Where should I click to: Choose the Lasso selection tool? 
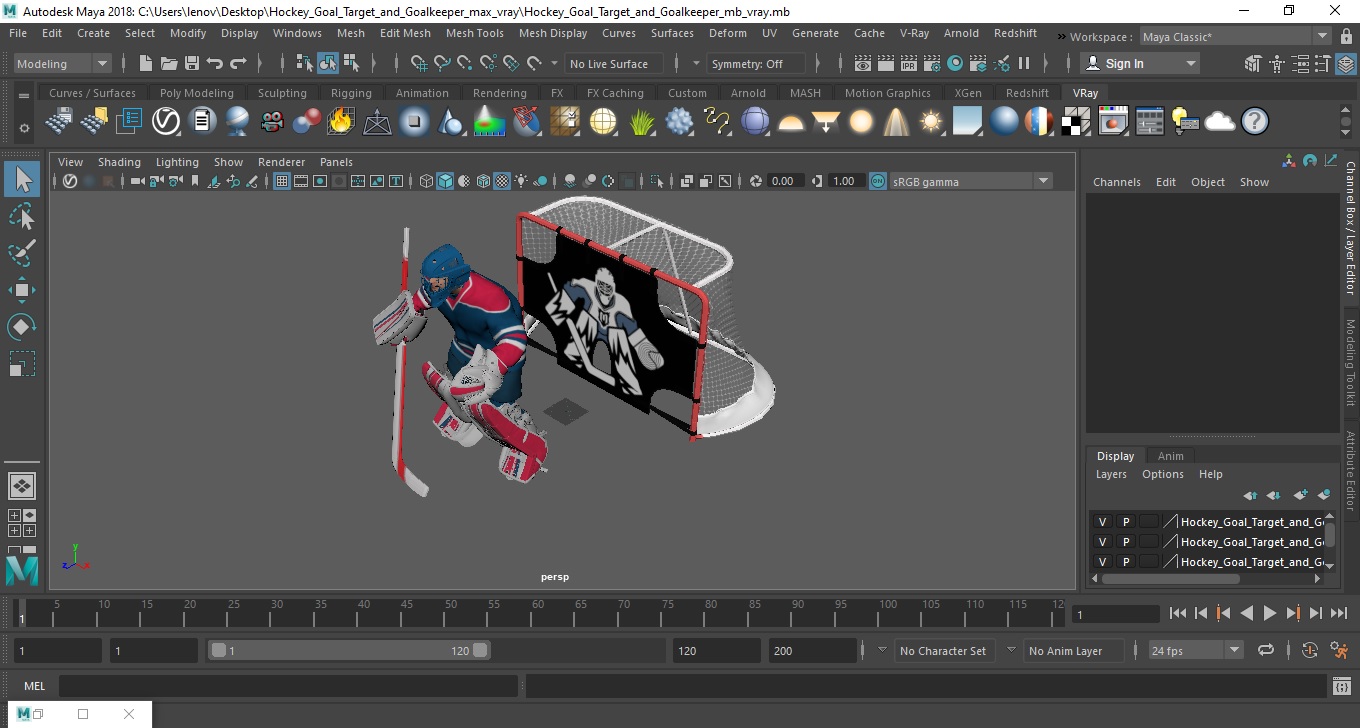(x=22, y=216)
